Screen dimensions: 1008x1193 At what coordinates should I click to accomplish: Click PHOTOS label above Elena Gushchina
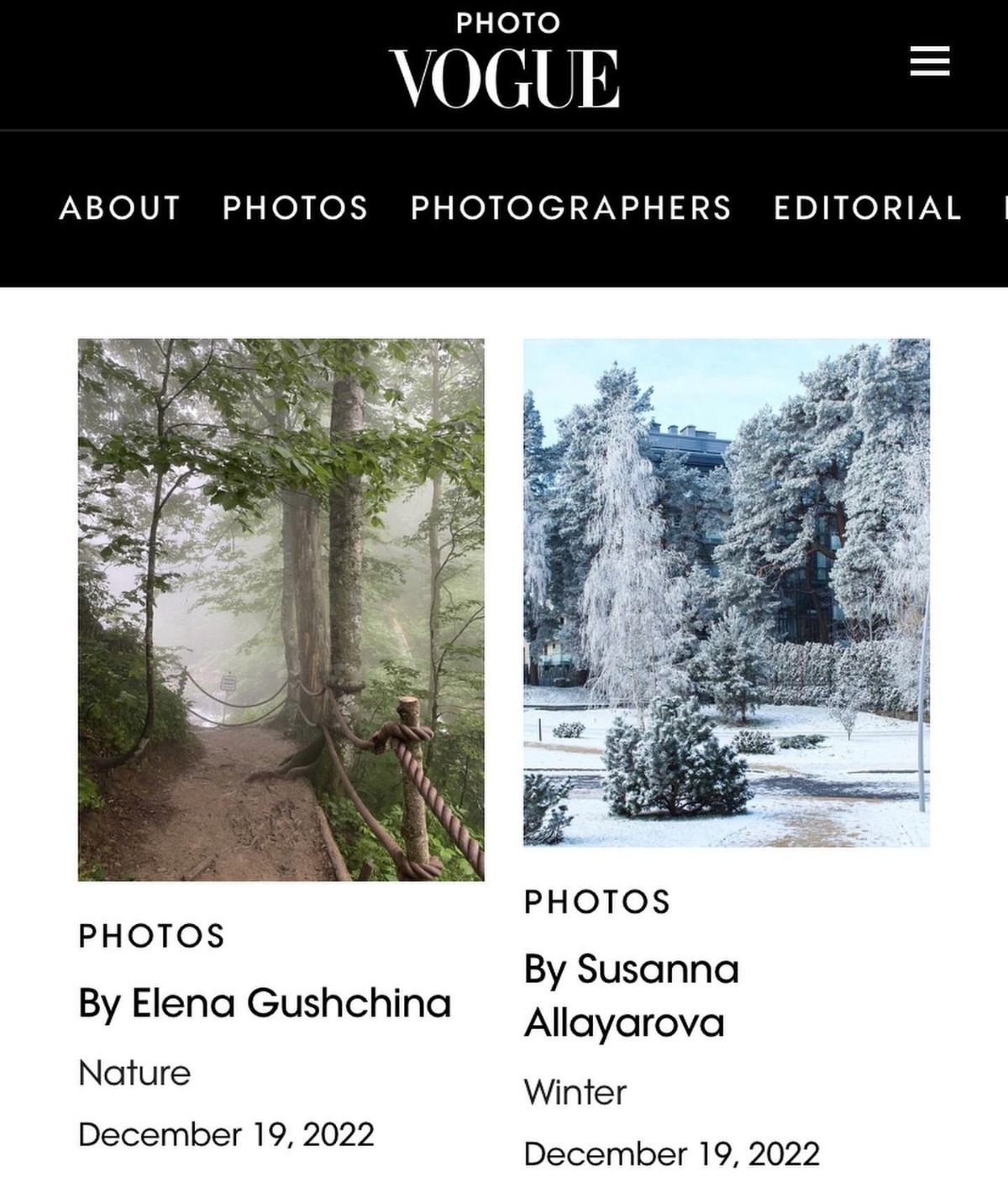click(152, 936)
